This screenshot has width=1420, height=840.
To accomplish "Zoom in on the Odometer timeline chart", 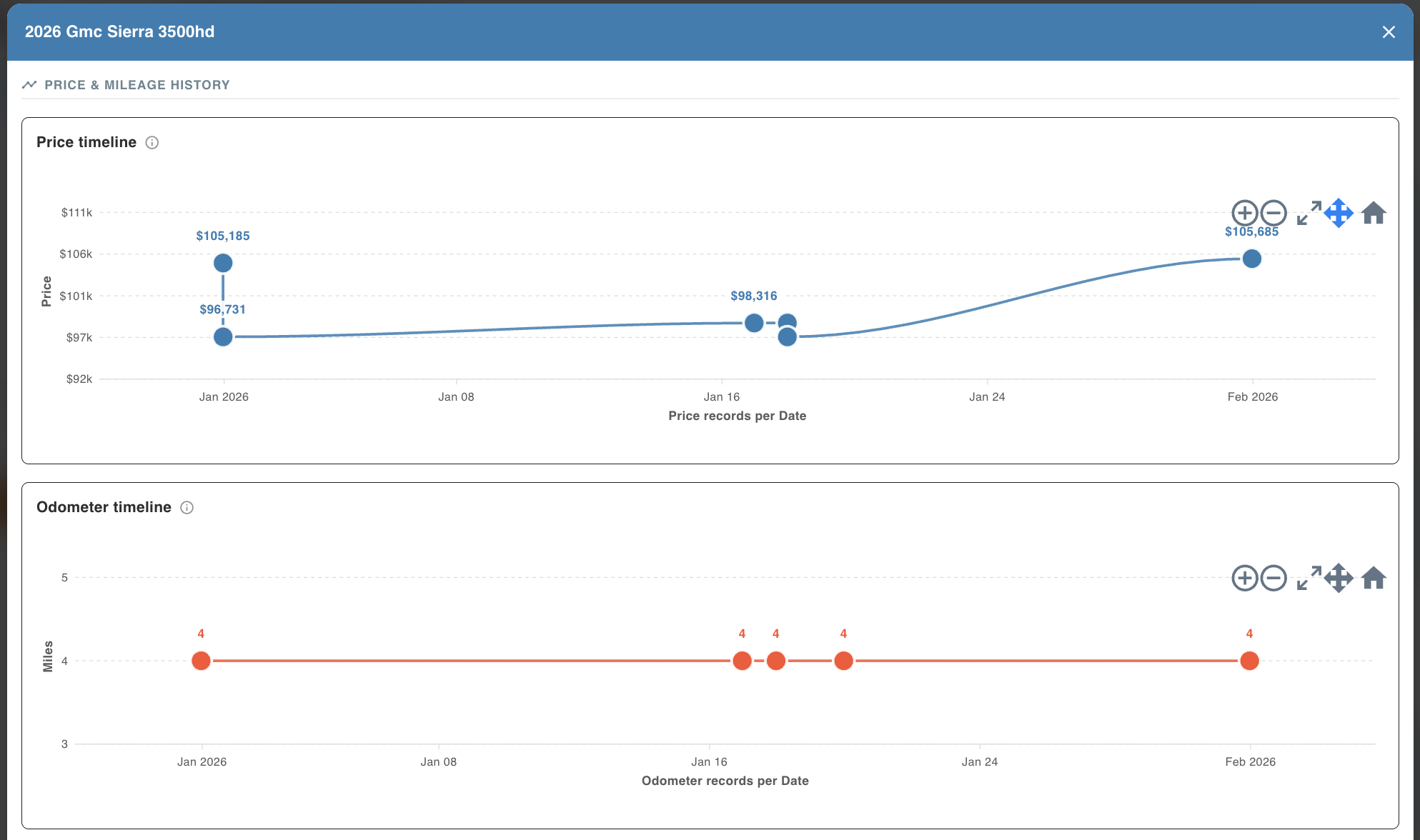I will pos(1244,578).
